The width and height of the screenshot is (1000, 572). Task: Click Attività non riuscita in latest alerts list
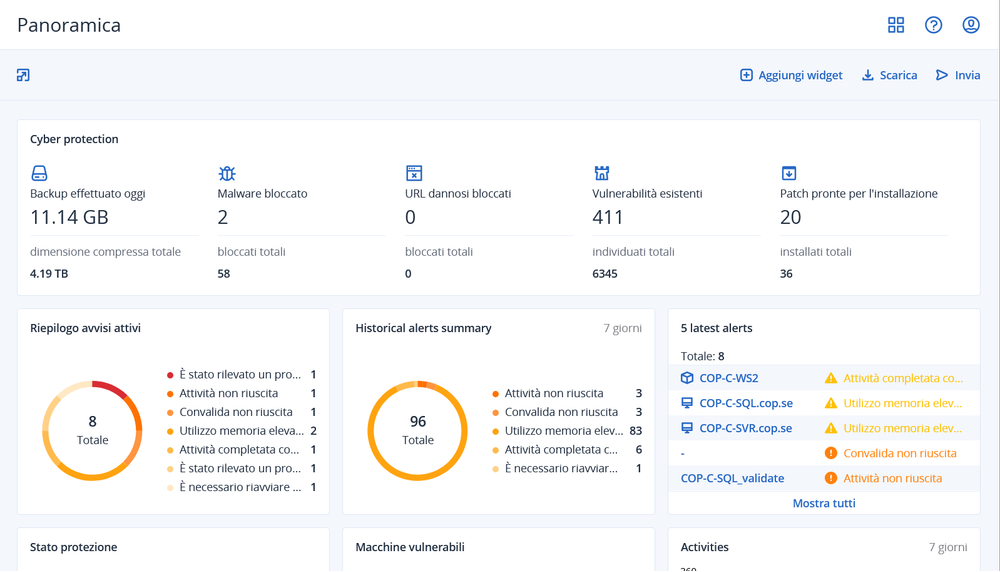point(892,478)
